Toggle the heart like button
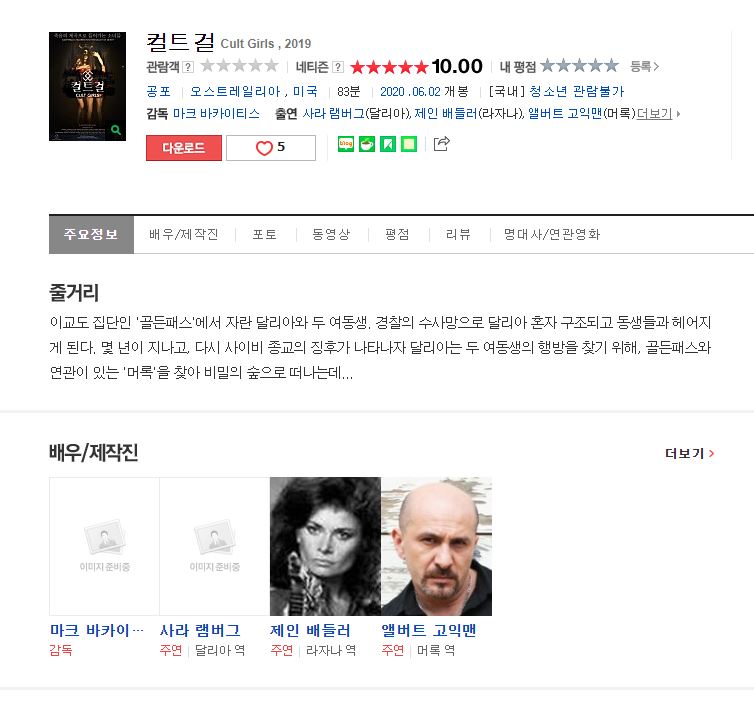Image resolution: width=754 pixels, height=707 pixels. (x=271, y=148)
